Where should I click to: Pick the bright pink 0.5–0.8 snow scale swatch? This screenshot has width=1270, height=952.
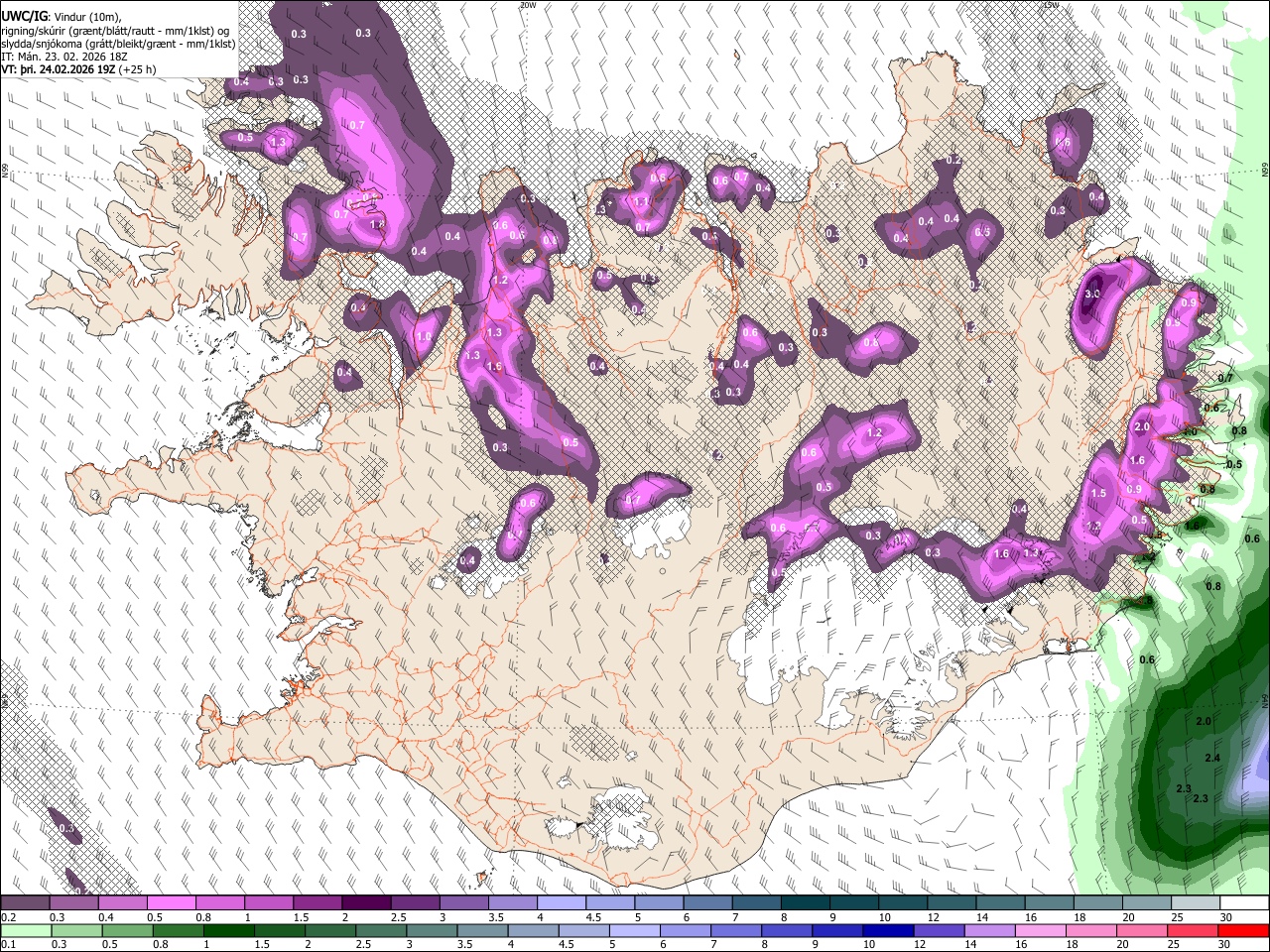[x=171, y=903]
